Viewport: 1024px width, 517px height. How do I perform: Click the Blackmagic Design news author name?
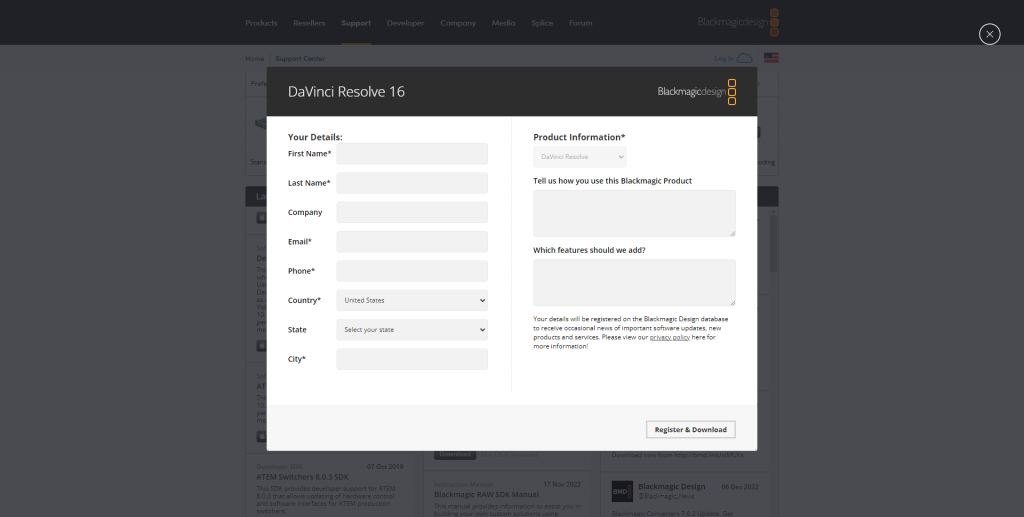671,486
